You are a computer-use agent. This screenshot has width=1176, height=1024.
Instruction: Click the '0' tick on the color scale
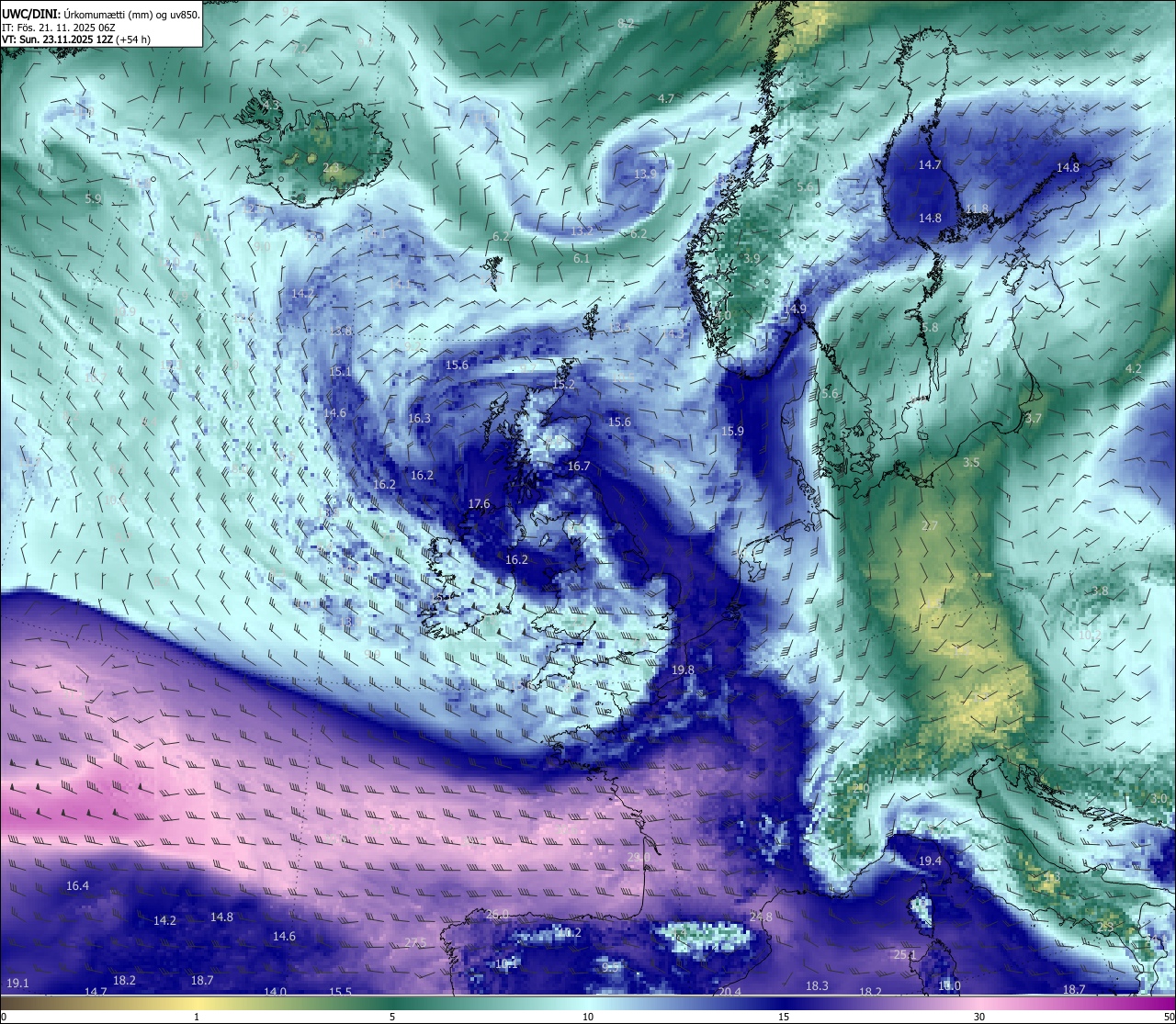click(x=4, y=1017)
